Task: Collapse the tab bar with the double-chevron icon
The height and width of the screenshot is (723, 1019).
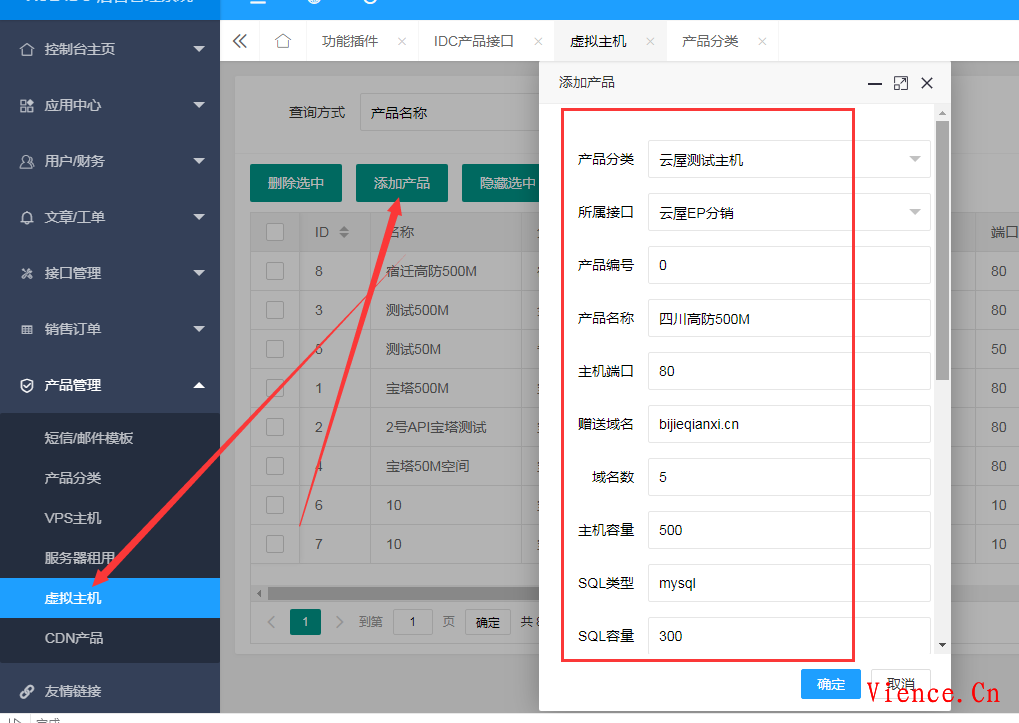Action: (240, 40)
